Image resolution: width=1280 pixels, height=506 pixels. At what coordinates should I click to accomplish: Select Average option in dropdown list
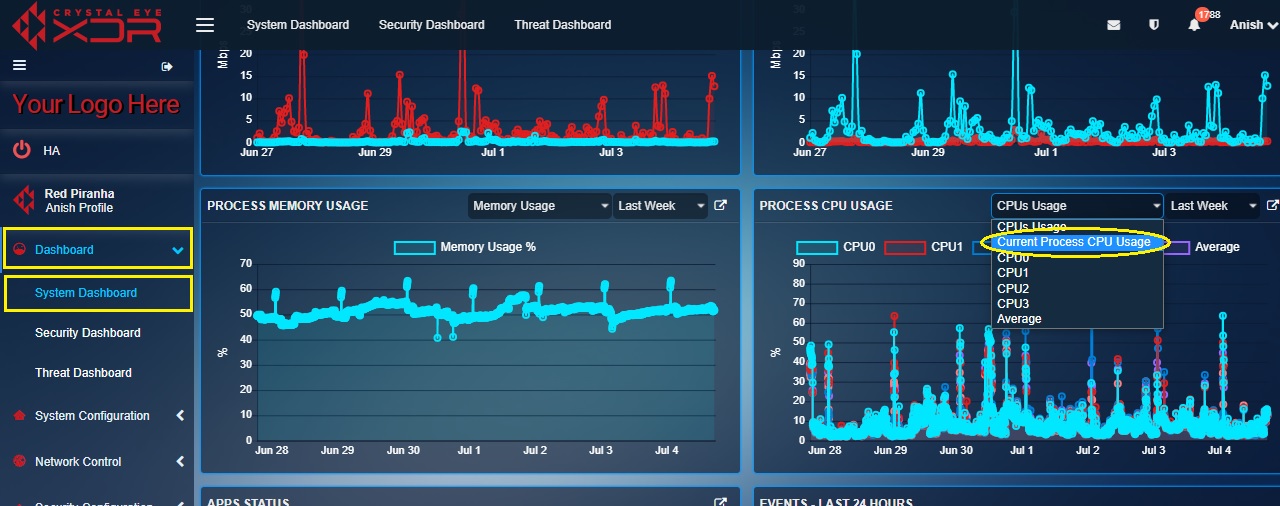point(1077,319)
